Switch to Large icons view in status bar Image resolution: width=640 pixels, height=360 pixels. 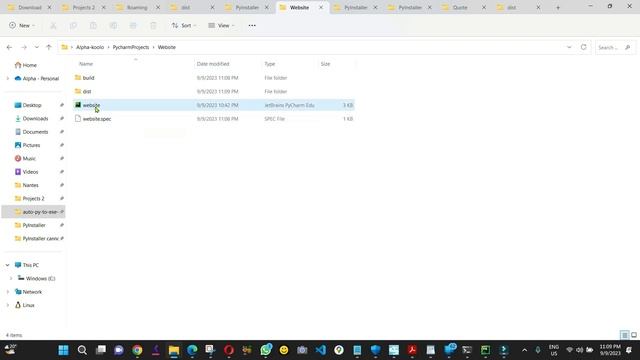click(634, 335)
